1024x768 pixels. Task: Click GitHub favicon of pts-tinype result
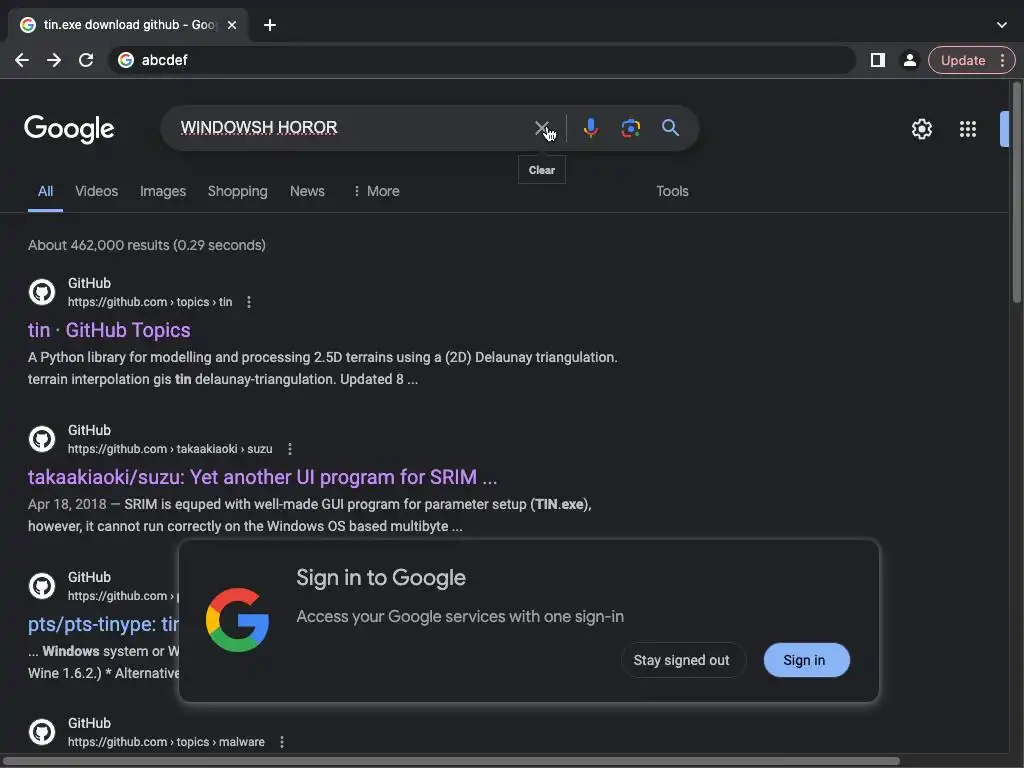(x=42, y=586)
